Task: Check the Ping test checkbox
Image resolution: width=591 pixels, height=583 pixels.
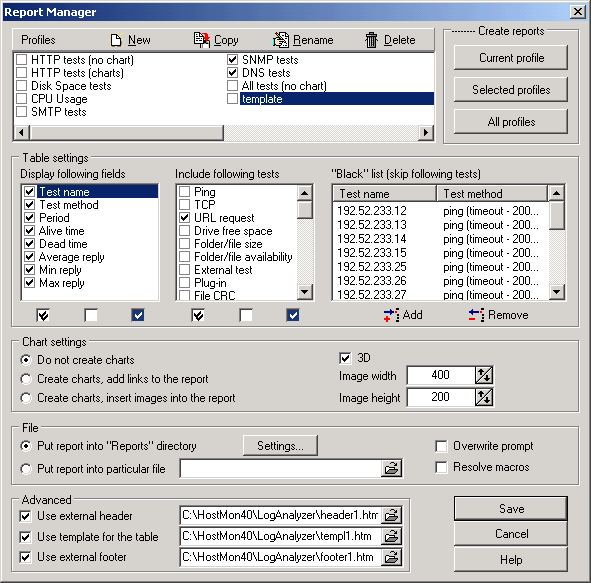Action: 184,191
